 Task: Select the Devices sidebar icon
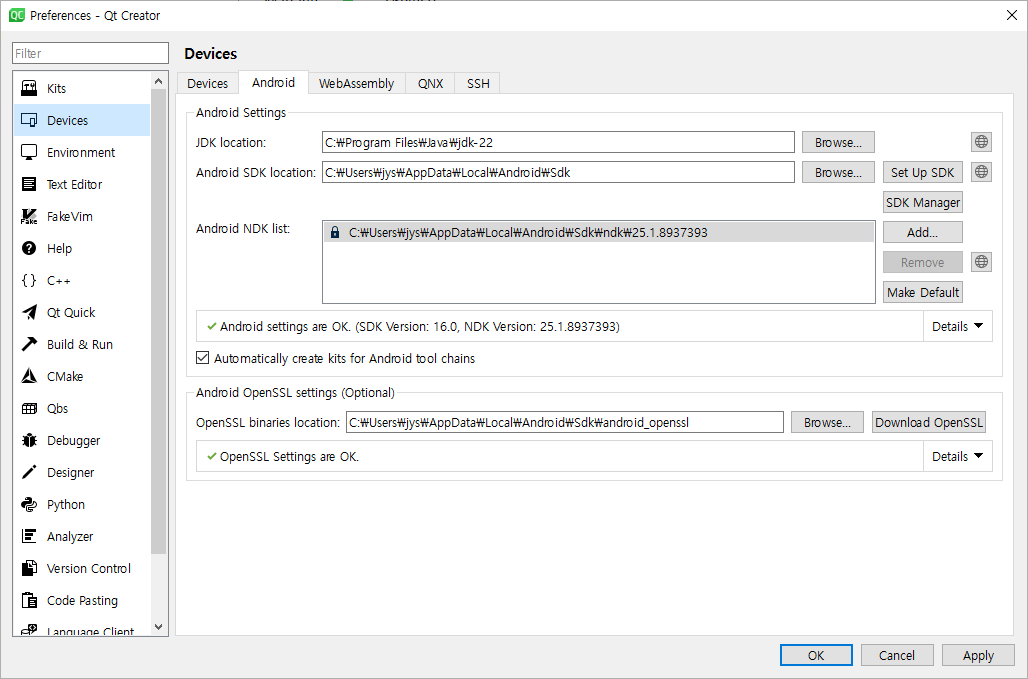click(29, 121)
